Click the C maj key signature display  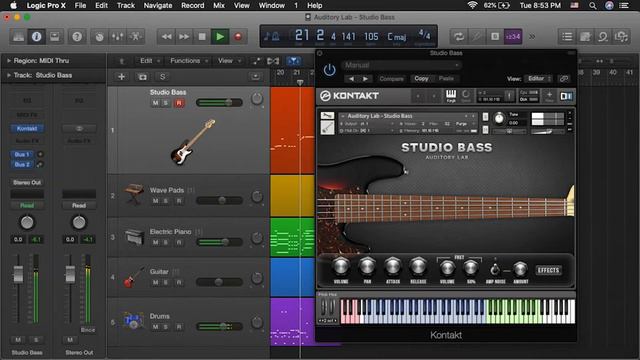[396, 37]
